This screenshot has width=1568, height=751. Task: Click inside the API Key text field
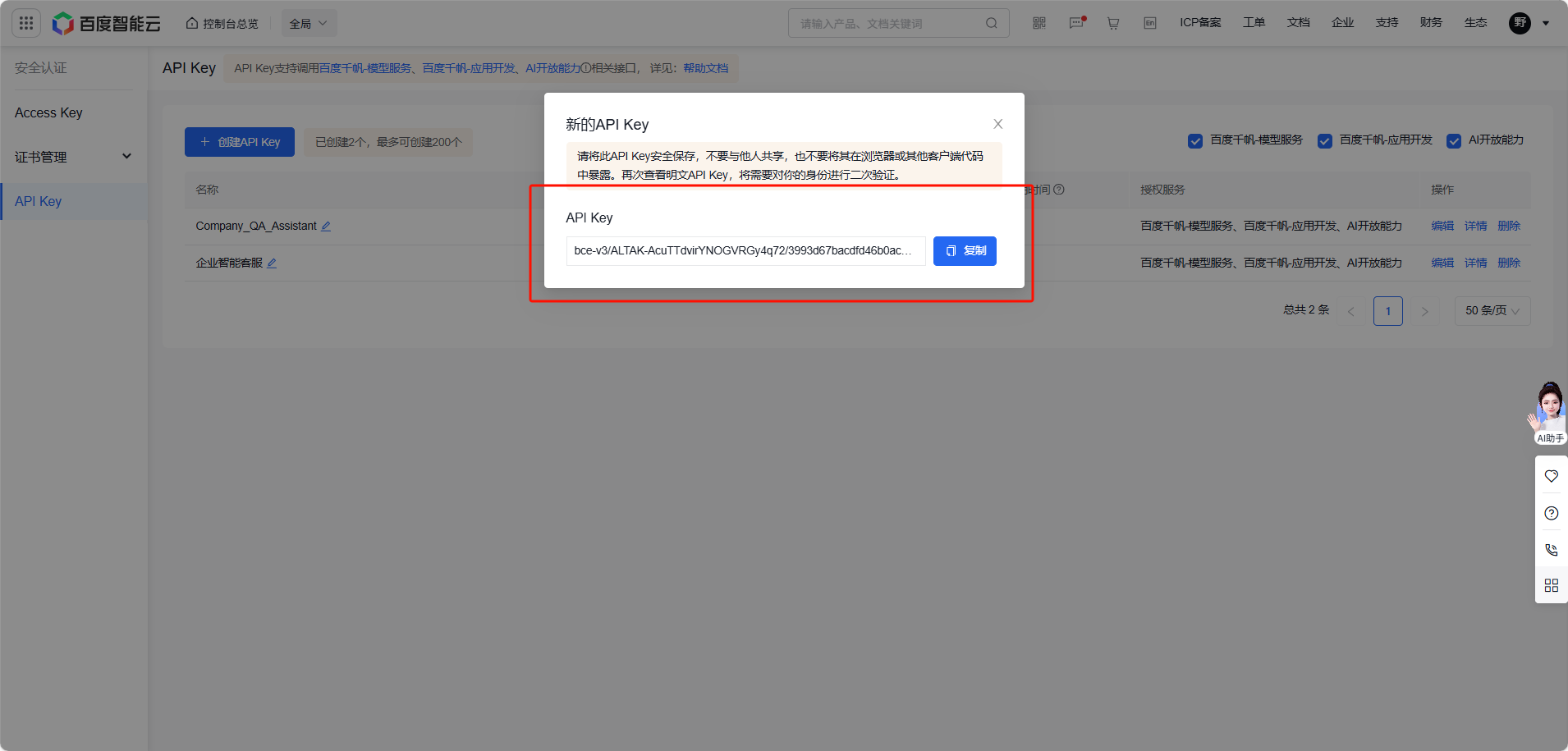tap(744, 250)
